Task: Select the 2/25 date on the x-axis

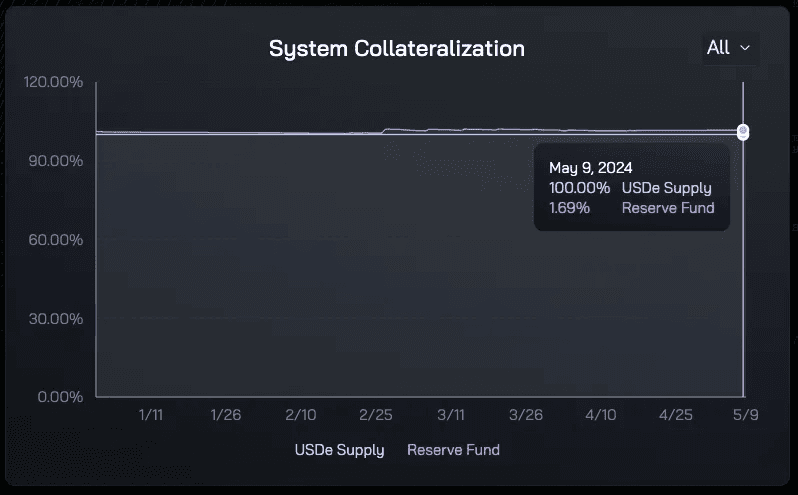Action: (376, 415)
